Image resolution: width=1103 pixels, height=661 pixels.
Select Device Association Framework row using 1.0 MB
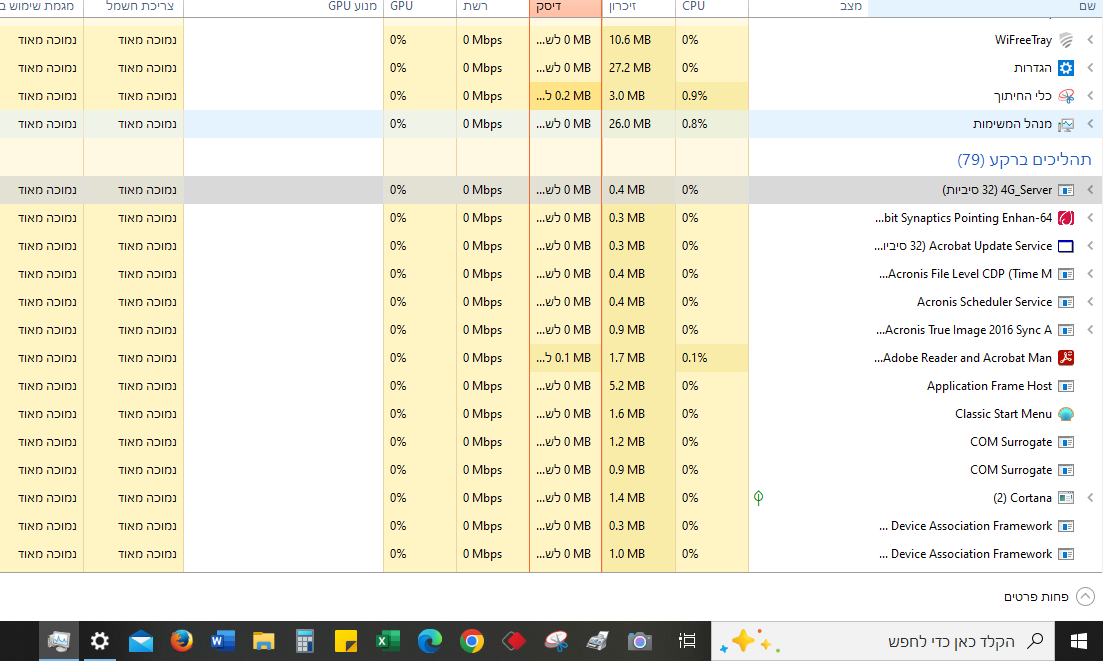552,554
